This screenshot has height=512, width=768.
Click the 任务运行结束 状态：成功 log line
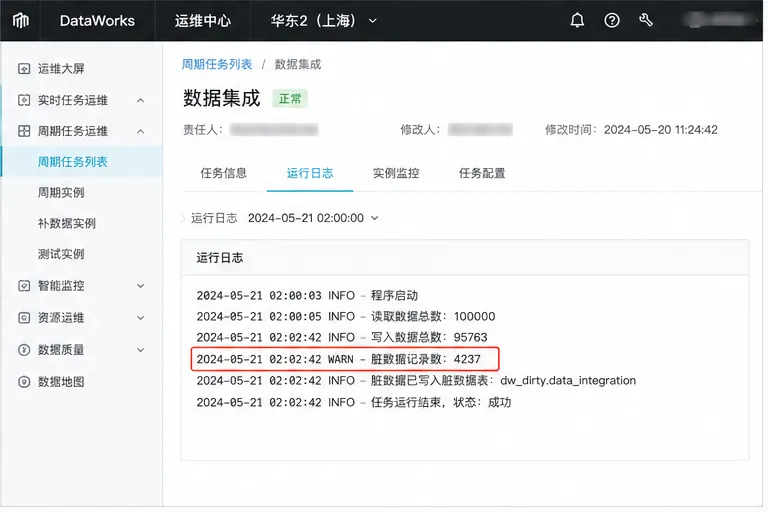(354, 403)
